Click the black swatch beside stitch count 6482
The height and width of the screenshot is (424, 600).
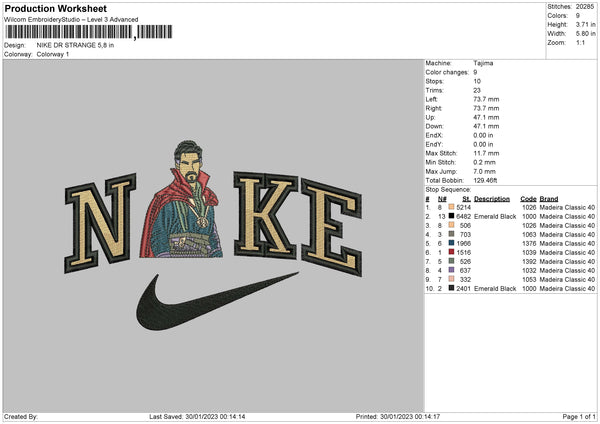451,216
